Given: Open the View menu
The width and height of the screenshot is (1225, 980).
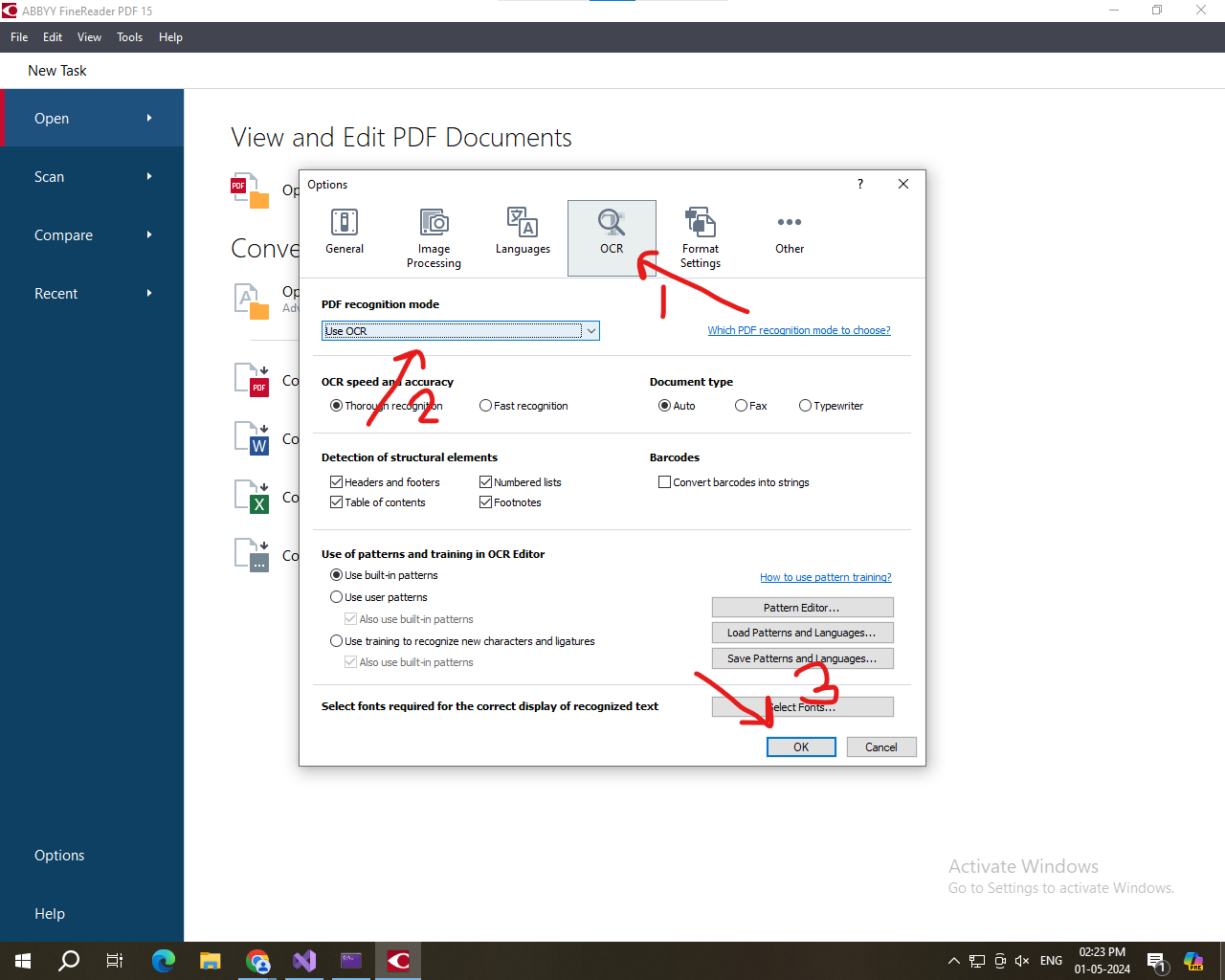Looking at the screenshot, I should (x=89, y=37).
